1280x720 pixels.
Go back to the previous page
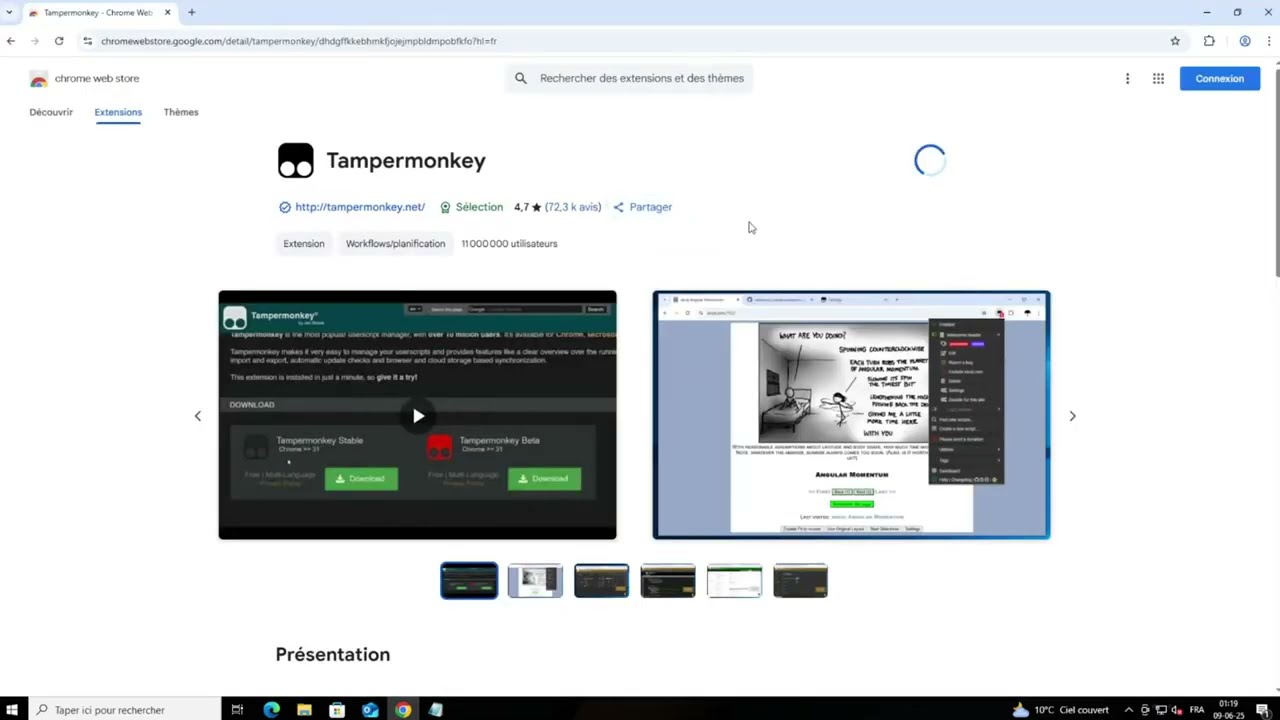pyautogui.click(x=11, y=41)
